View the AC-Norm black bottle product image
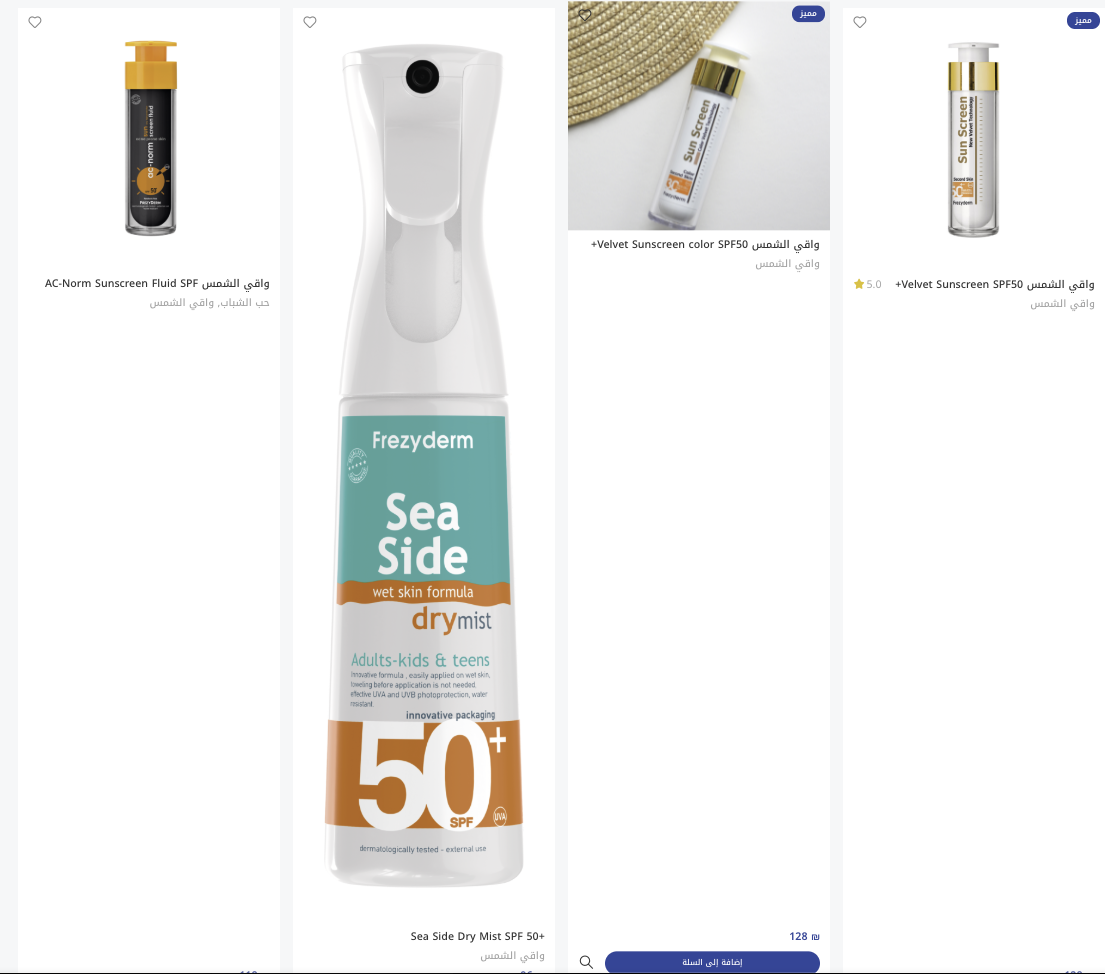Viewport: 1105px width, 974px height. click(x=150, y=137)
